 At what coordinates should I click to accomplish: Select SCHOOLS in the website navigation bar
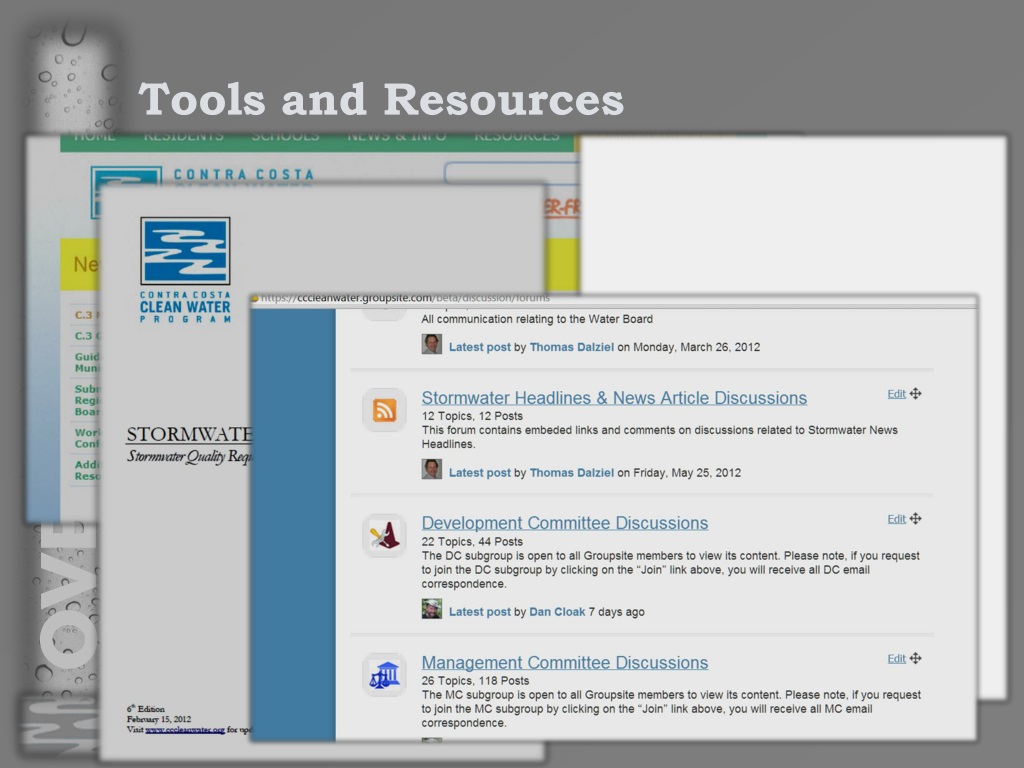pos(285,136)
